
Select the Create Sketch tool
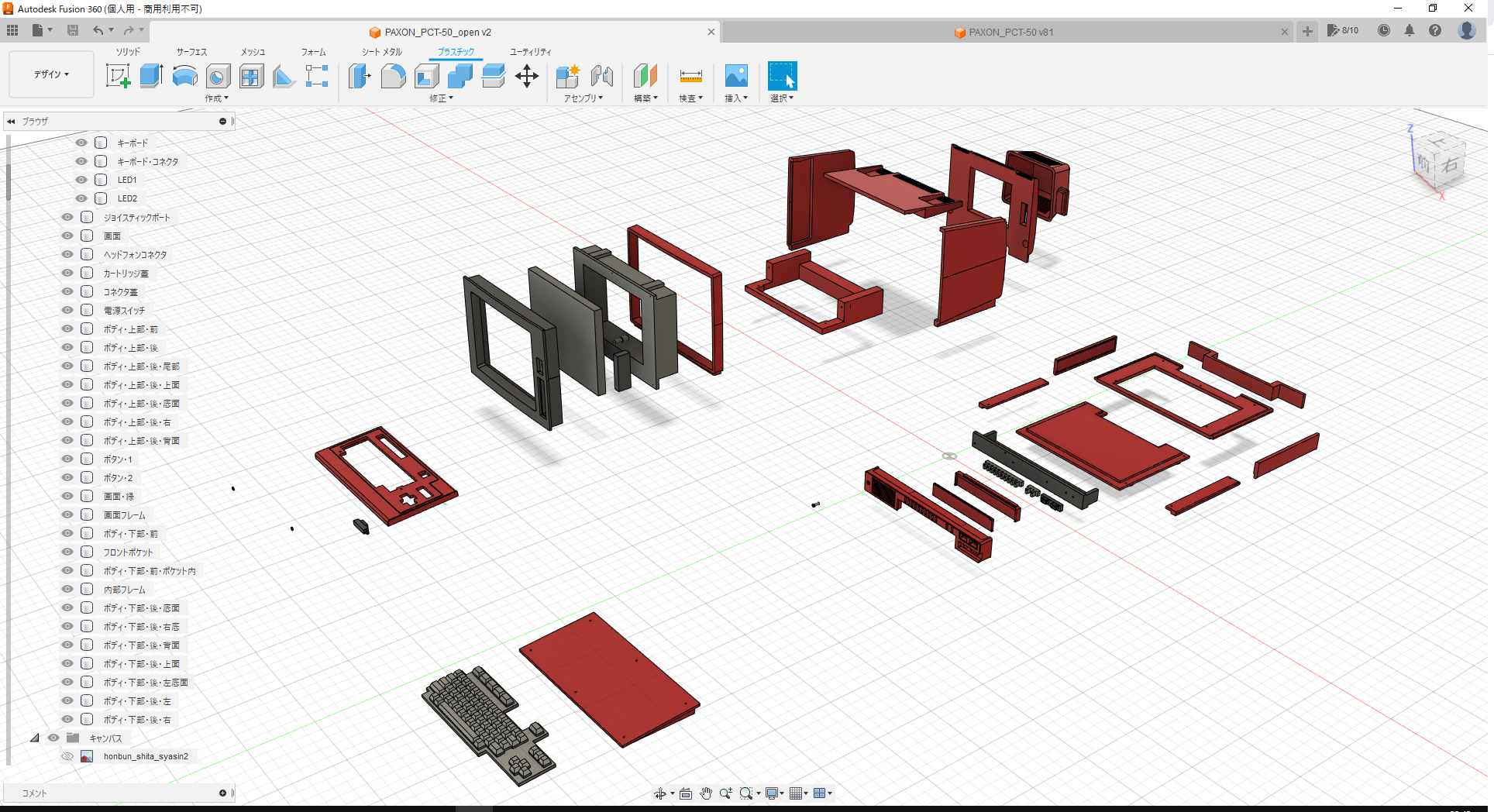pos(118,75)
